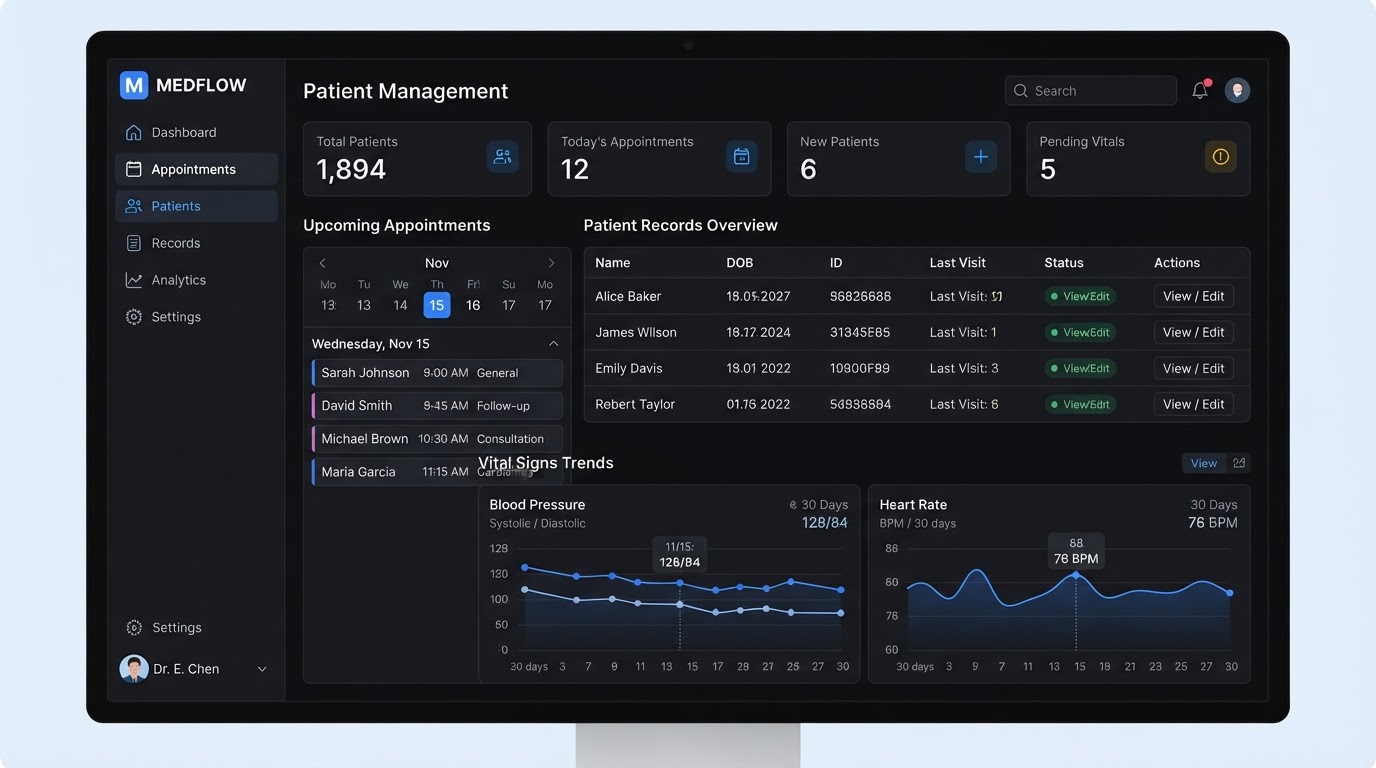Open Sarah Johnson's 9:00 AM appointment
The width and height of the screenshot is (1376, 768).
click(x=437, y=373)
